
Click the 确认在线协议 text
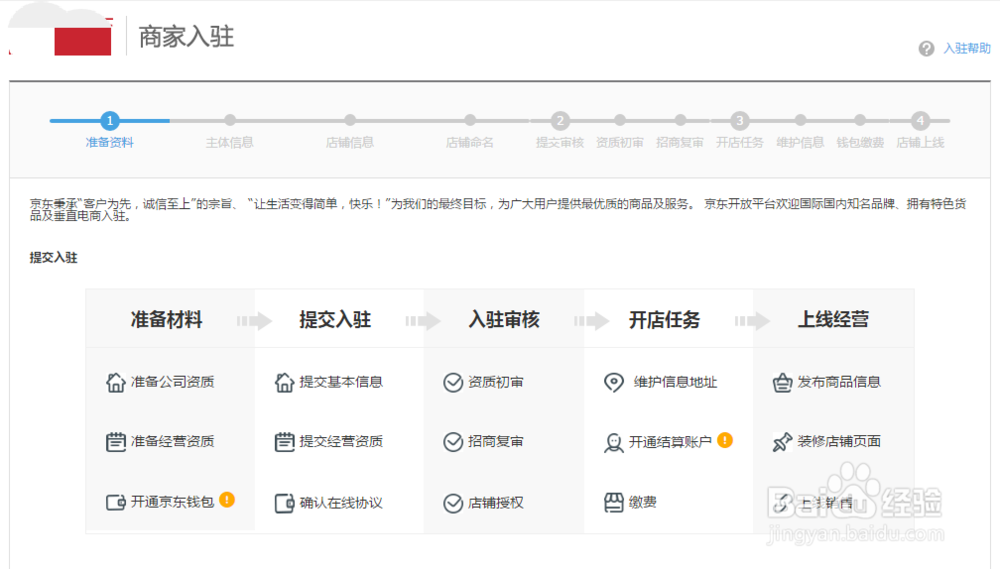tap(341, 503)
